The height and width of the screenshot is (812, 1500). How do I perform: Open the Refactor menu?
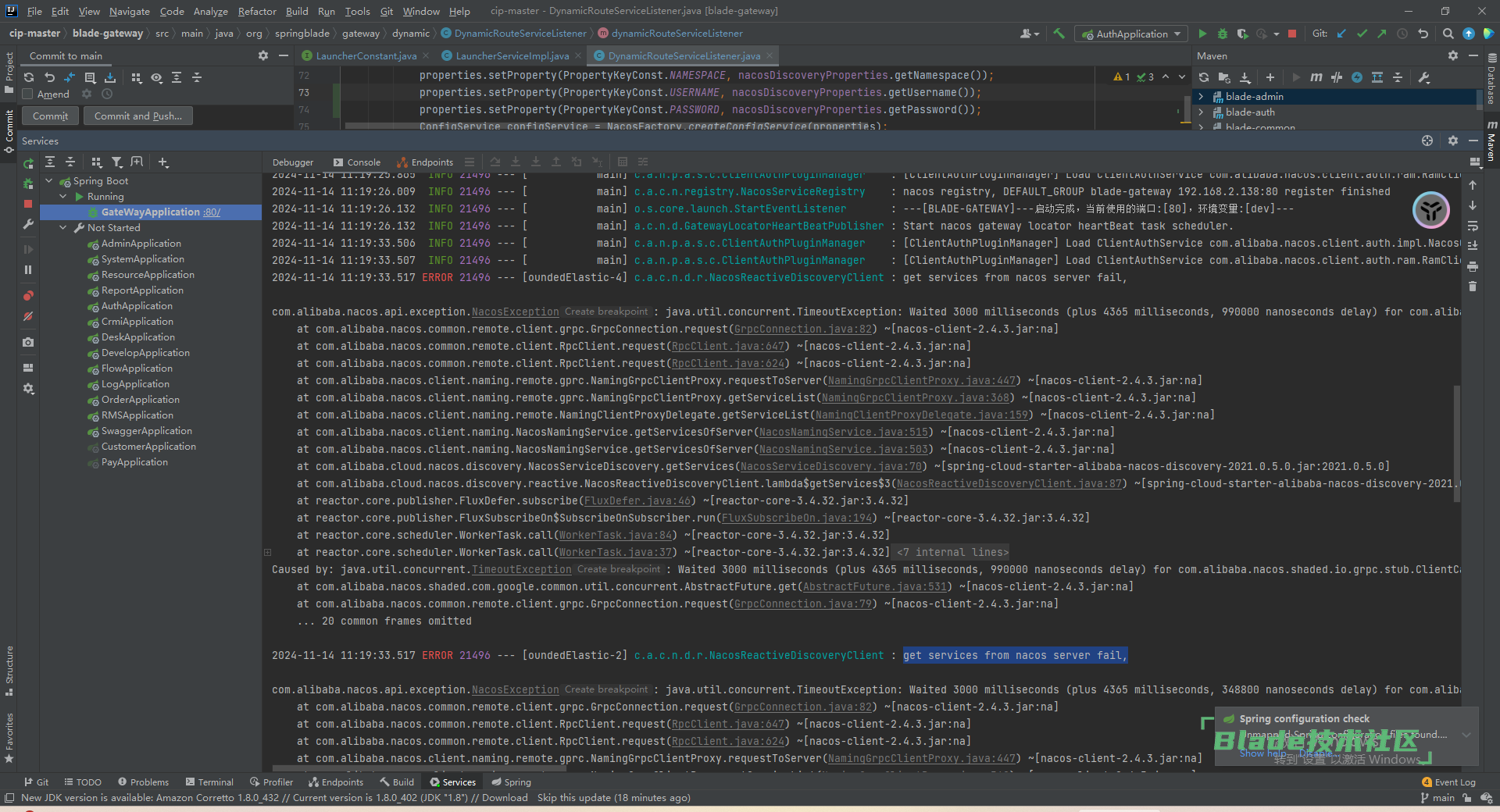tap(257, 11)
